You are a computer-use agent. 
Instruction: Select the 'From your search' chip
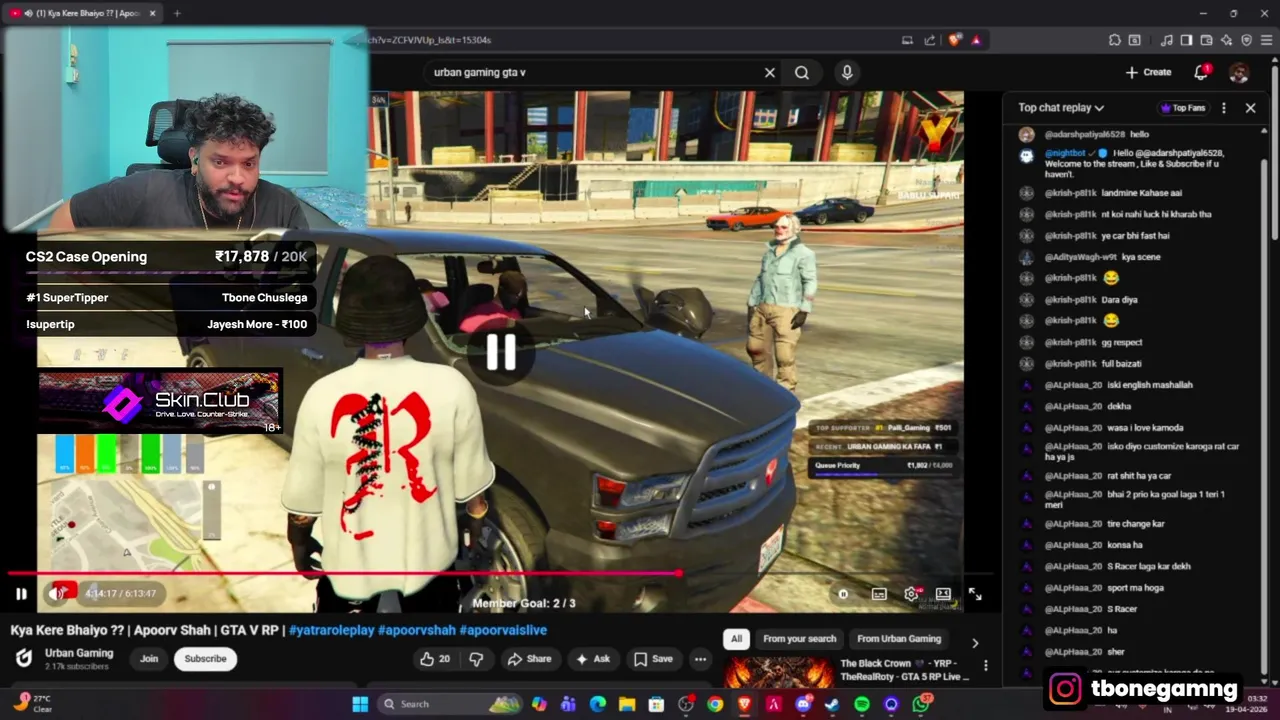[x=799, y=639]
